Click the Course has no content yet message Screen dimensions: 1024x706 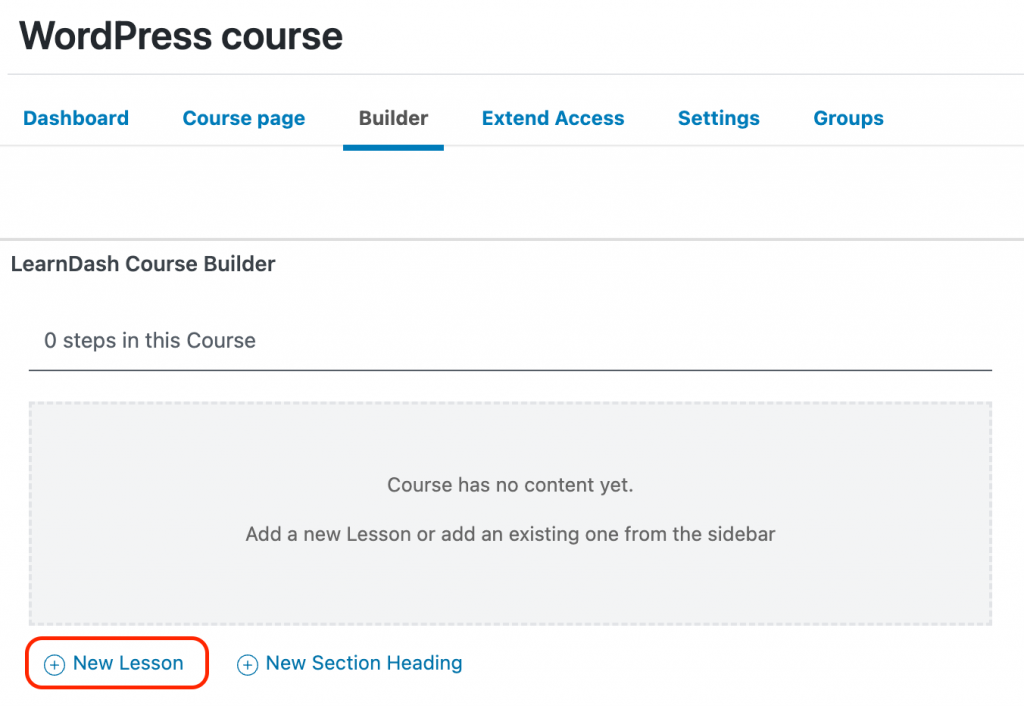click(510, 484)
